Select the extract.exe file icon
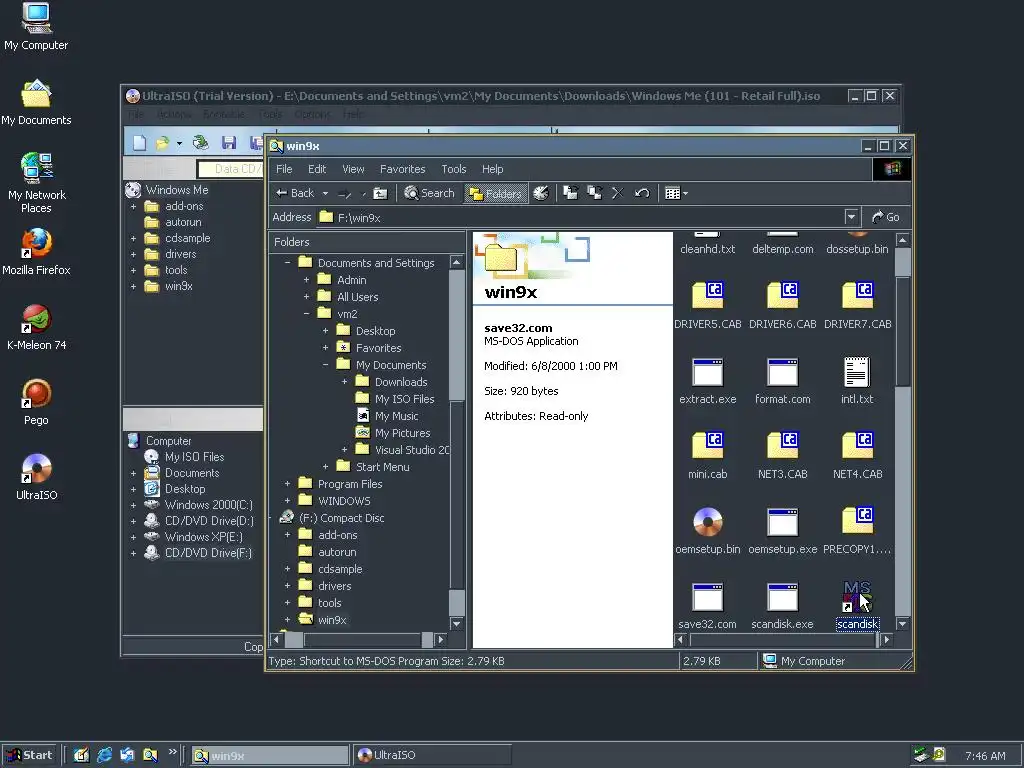The width and height of the screenshot is (1024, 768). 708,372
